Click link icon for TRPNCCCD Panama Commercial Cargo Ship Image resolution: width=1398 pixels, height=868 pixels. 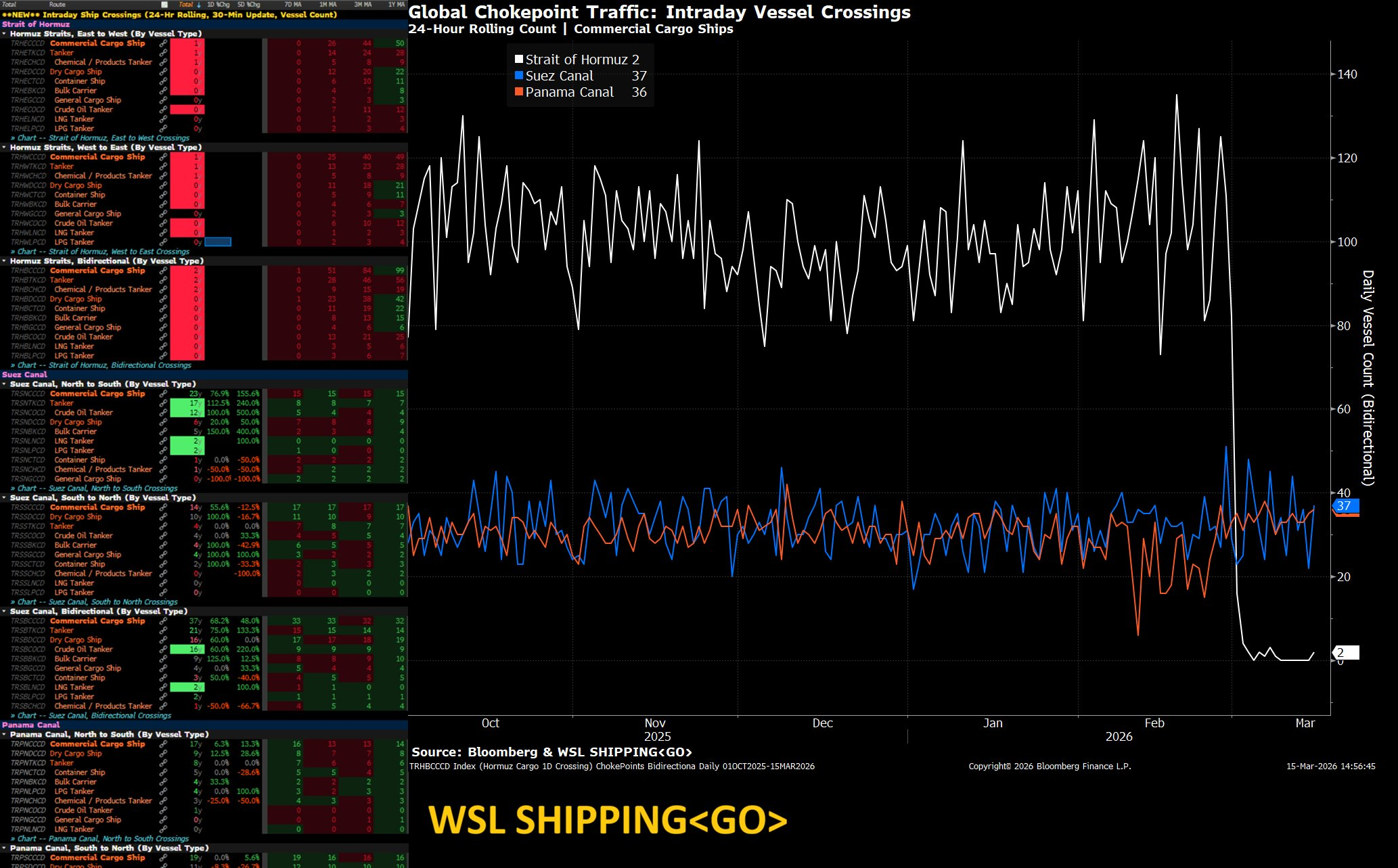(163, 744)
